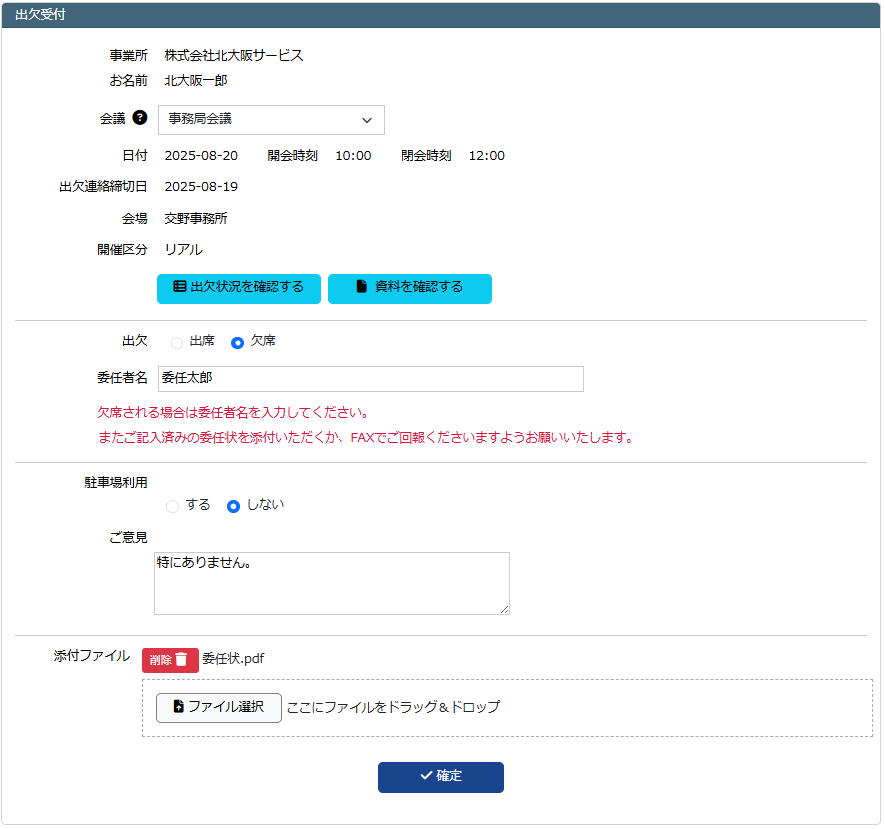Open the 事務局会議 meeting dropdown
The image size is (885, 829).
270,119
